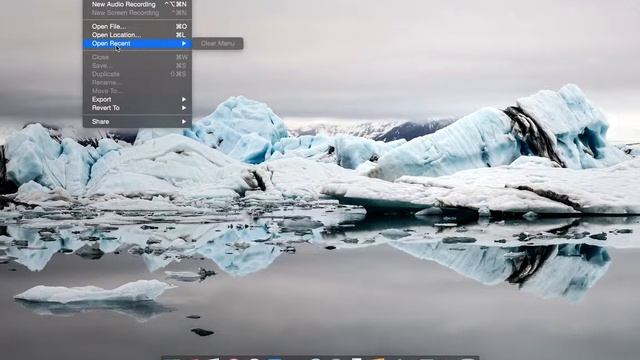Expand the Open Recent submenu arrow
640x360 pixels.
(184, 43)
